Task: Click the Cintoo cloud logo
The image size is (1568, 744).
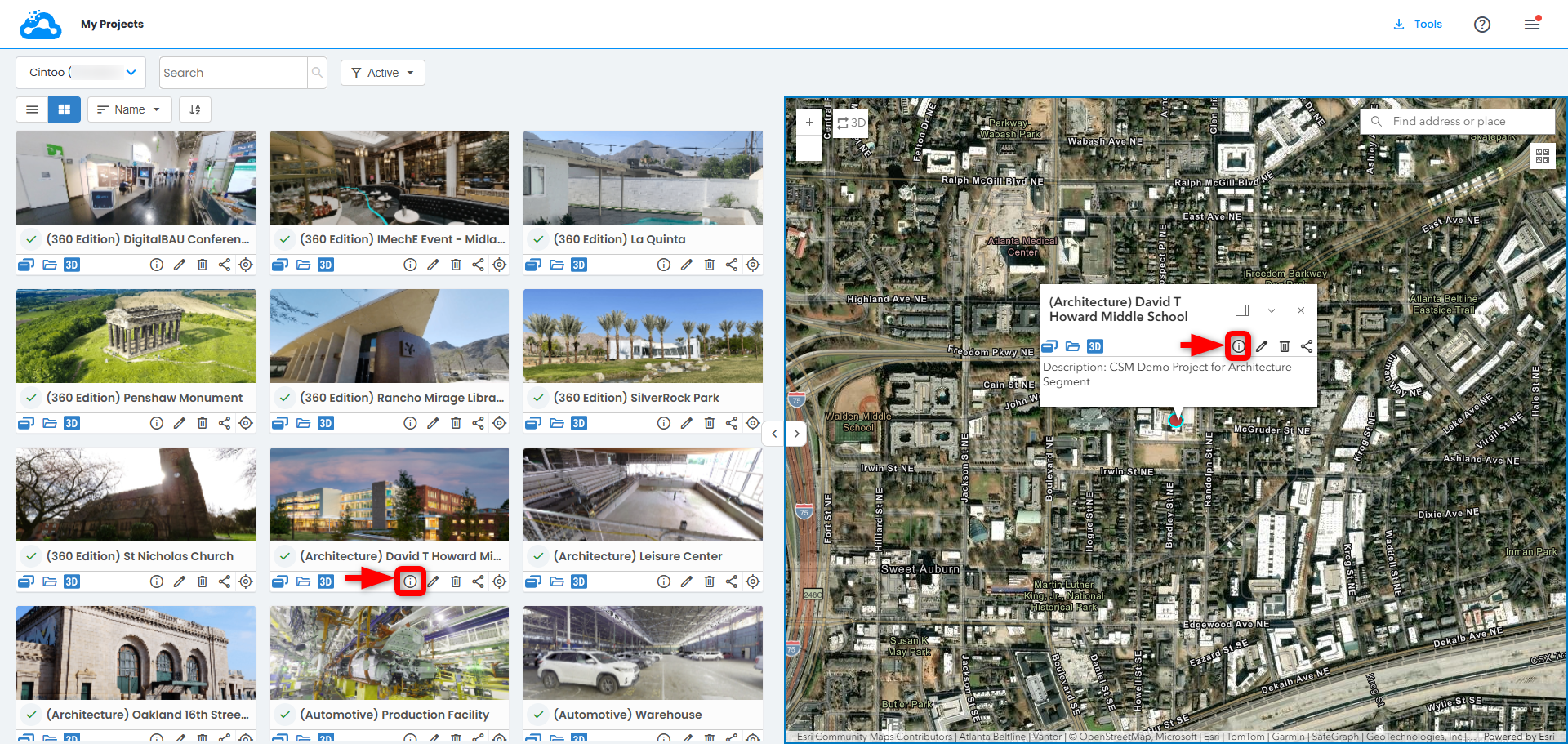Action: [41, 25]
